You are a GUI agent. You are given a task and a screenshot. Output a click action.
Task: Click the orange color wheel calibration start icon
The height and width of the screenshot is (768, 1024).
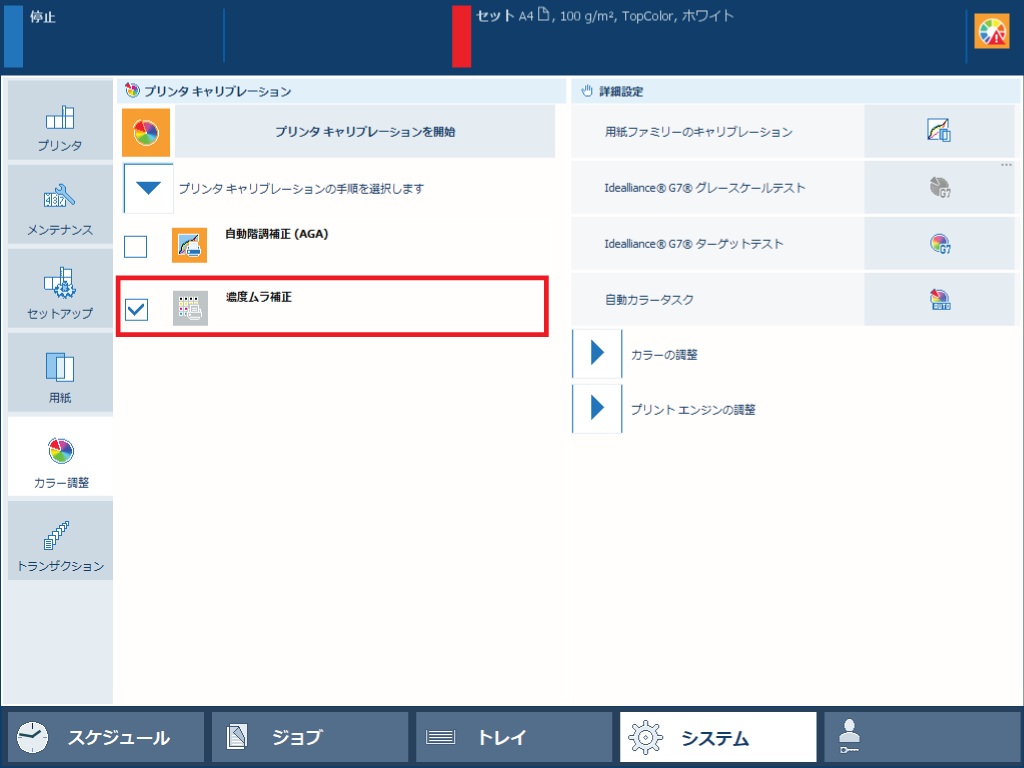tap(146, 133)
